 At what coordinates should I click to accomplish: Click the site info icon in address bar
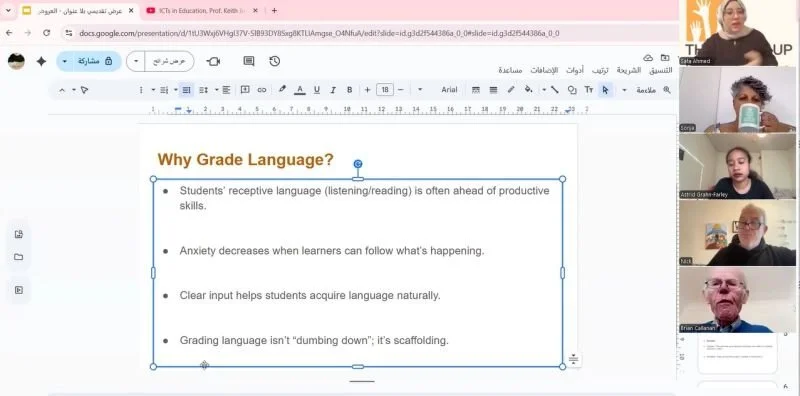[69, 33]
